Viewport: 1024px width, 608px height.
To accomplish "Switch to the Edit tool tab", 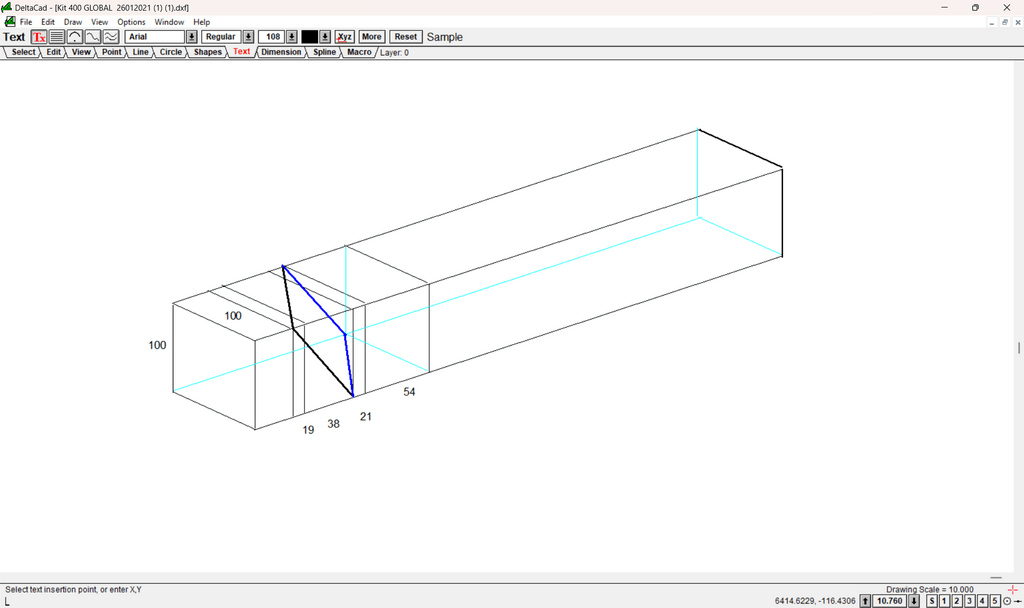I will tap(54, 52).
